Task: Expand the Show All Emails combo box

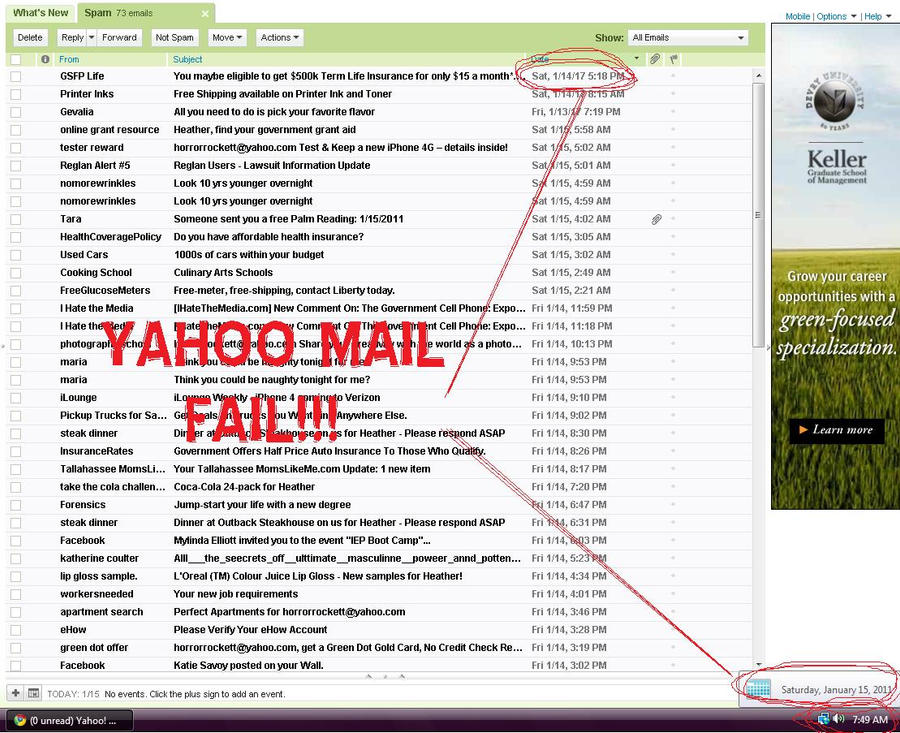Action: 688,38
